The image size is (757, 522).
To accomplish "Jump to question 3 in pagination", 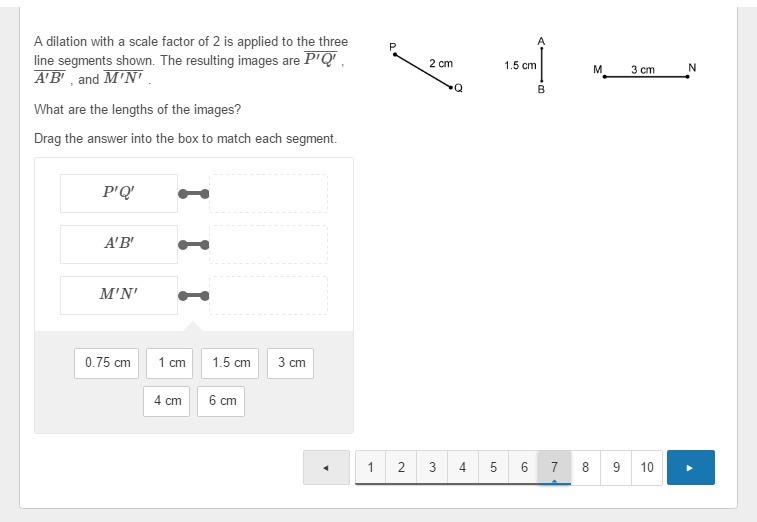I will (x=432, y=467).
